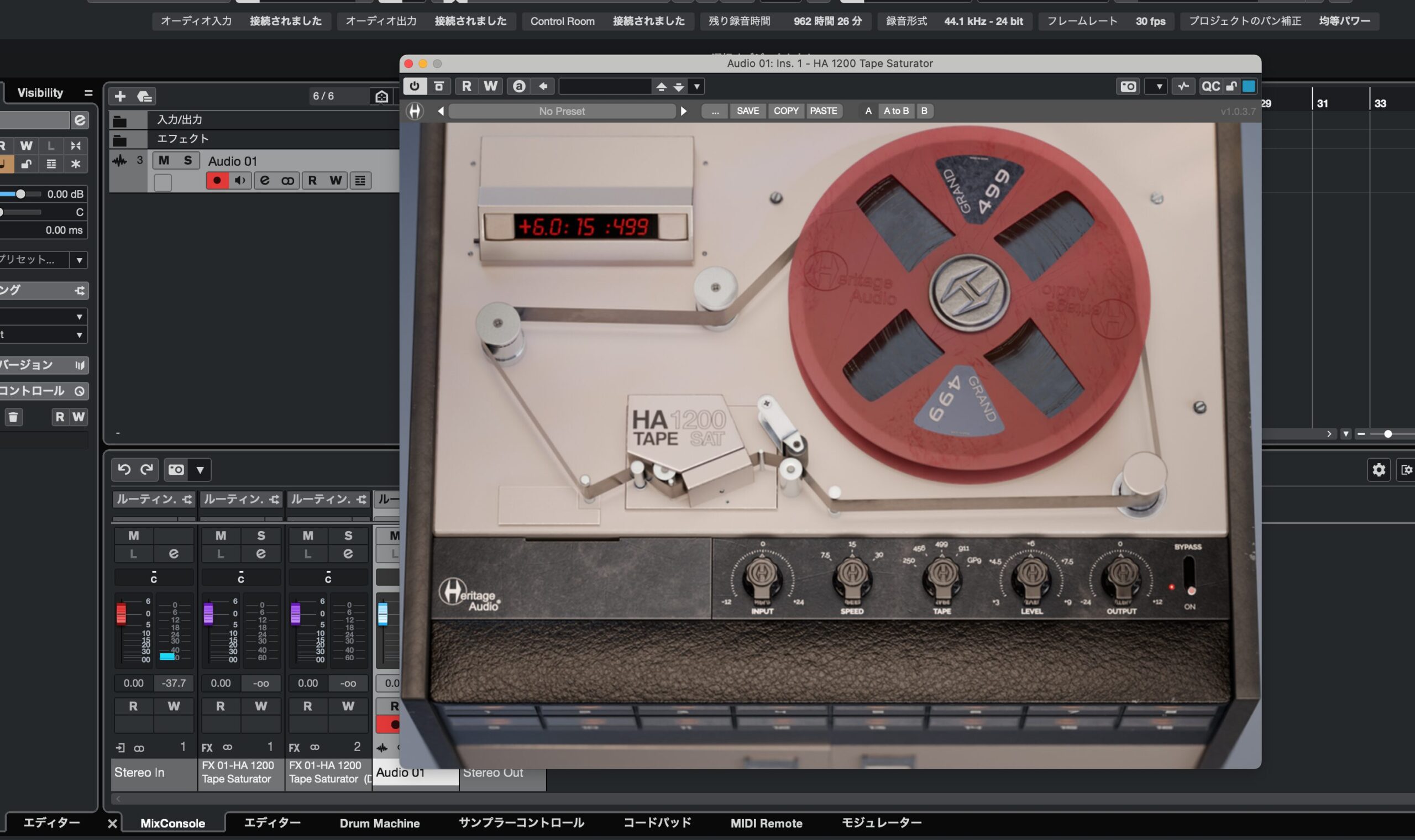Image resolution: width=1415 pixels, height=840 pixels.
Task: Click the inspector freeze snowflake icon
Action: tap(75, 164)
